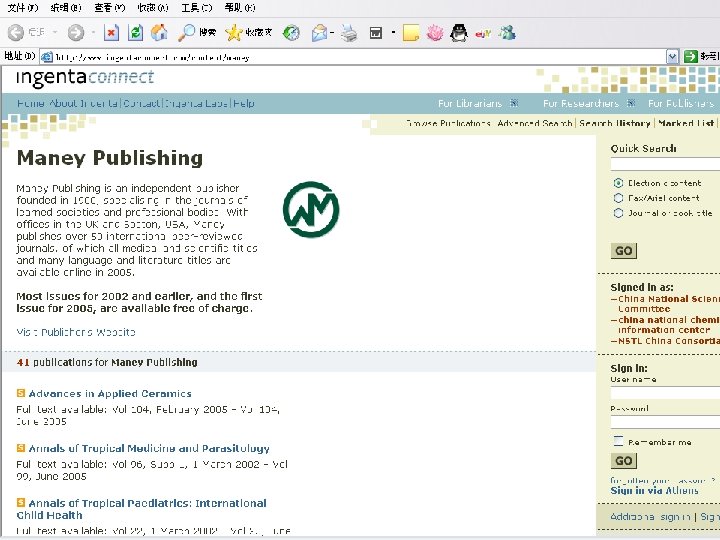Open the About Ingenta link
Viewport: 720px width, 540px height.
pyautogui.click(x=83, y=103)
